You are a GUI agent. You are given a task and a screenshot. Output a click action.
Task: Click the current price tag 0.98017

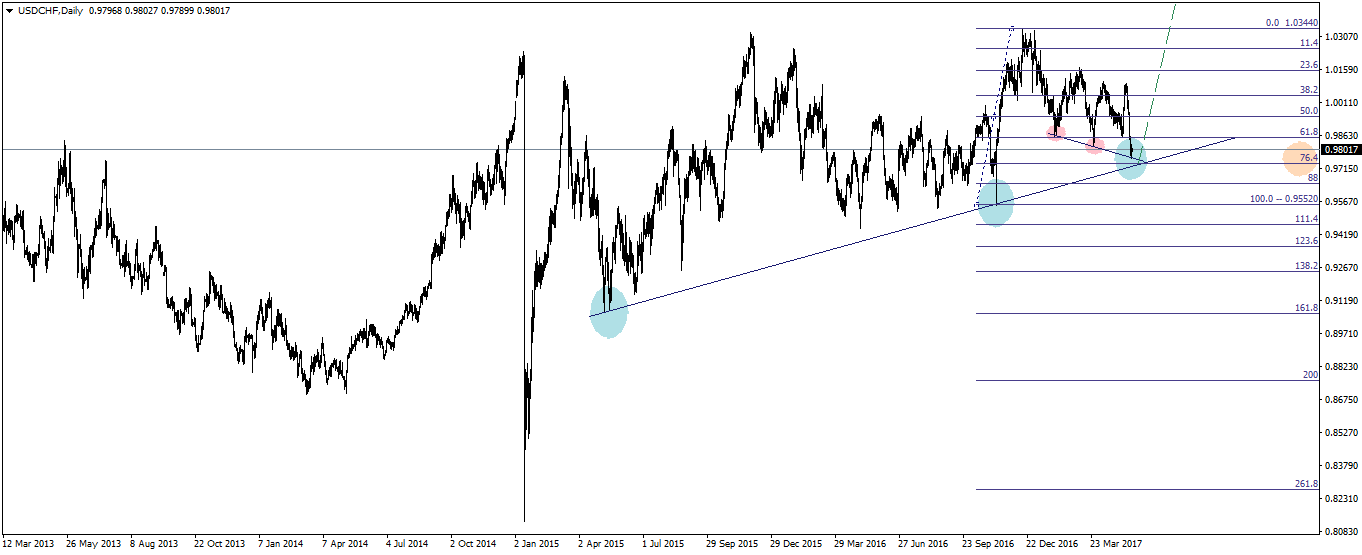(x=1340, y=150)
